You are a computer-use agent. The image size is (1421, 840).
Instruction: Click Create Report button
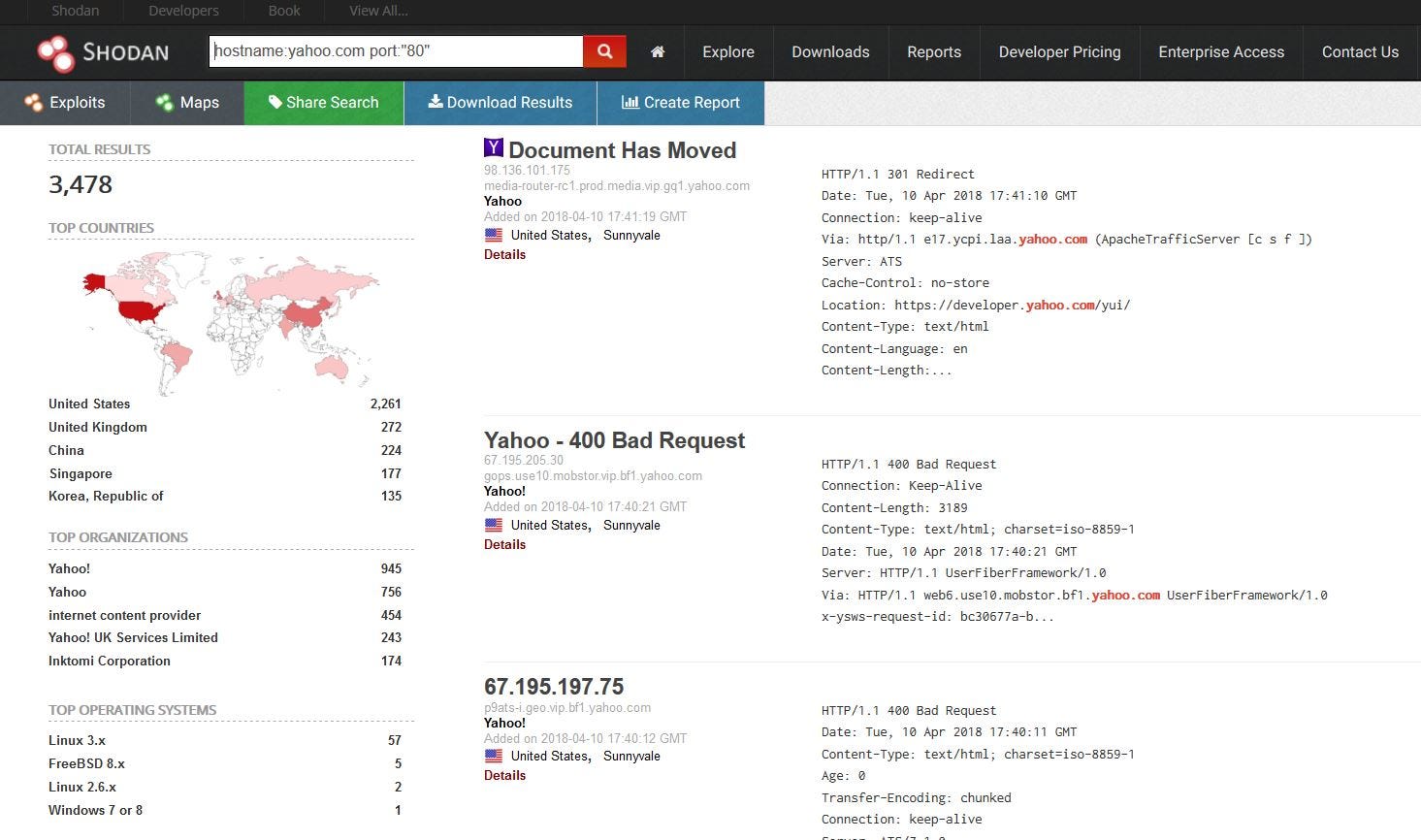coord(681,103)
